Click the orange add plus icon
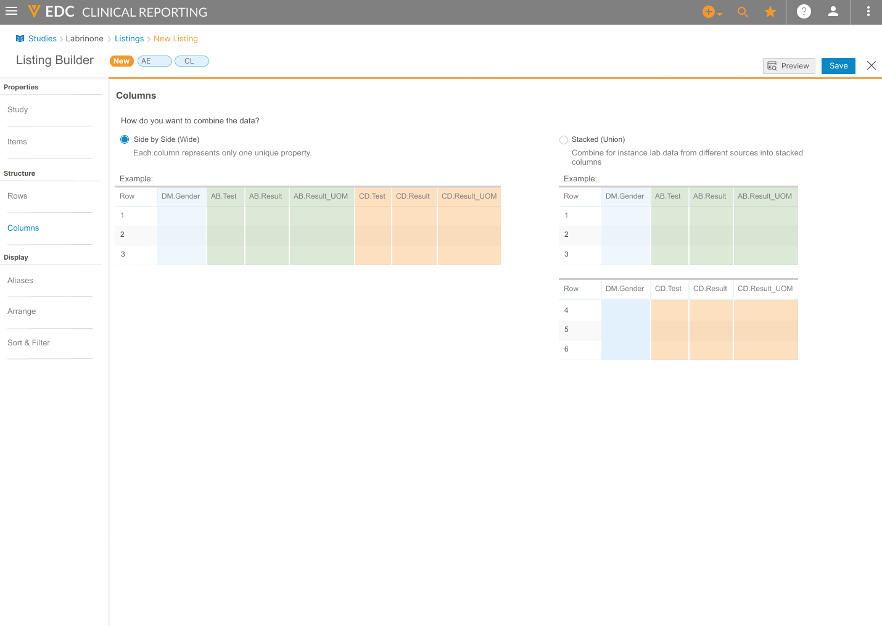This screenshot has height=626, width=882. 708,12
